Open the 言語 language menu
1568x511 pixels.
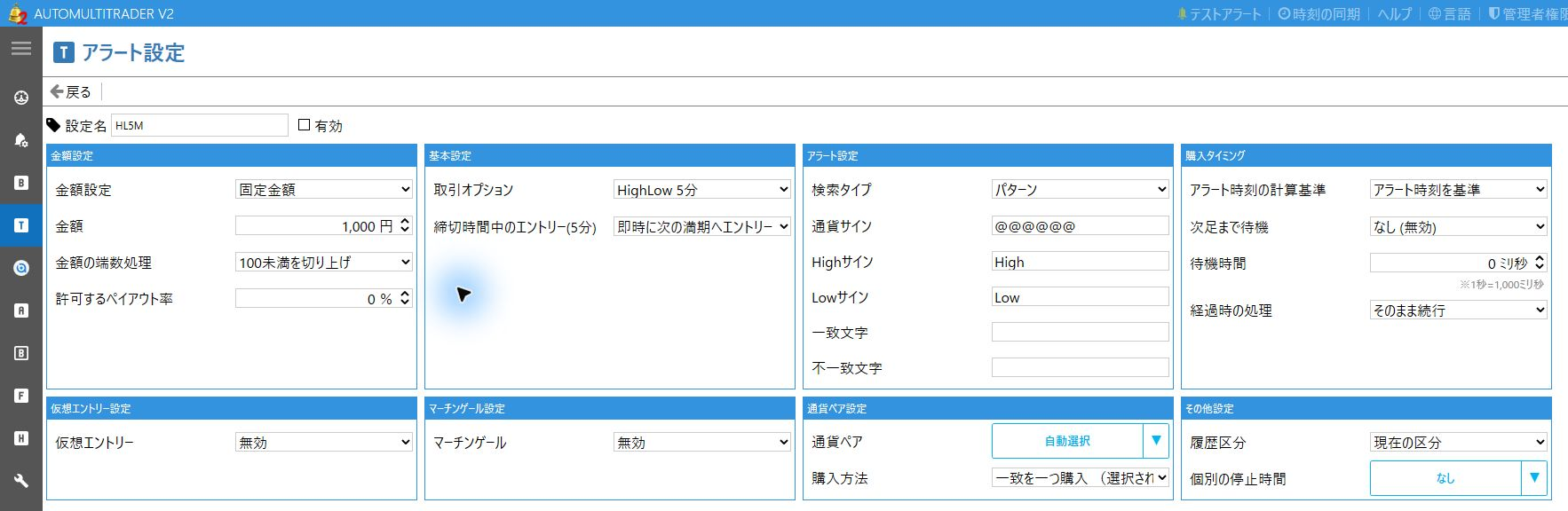(1449, 14)
